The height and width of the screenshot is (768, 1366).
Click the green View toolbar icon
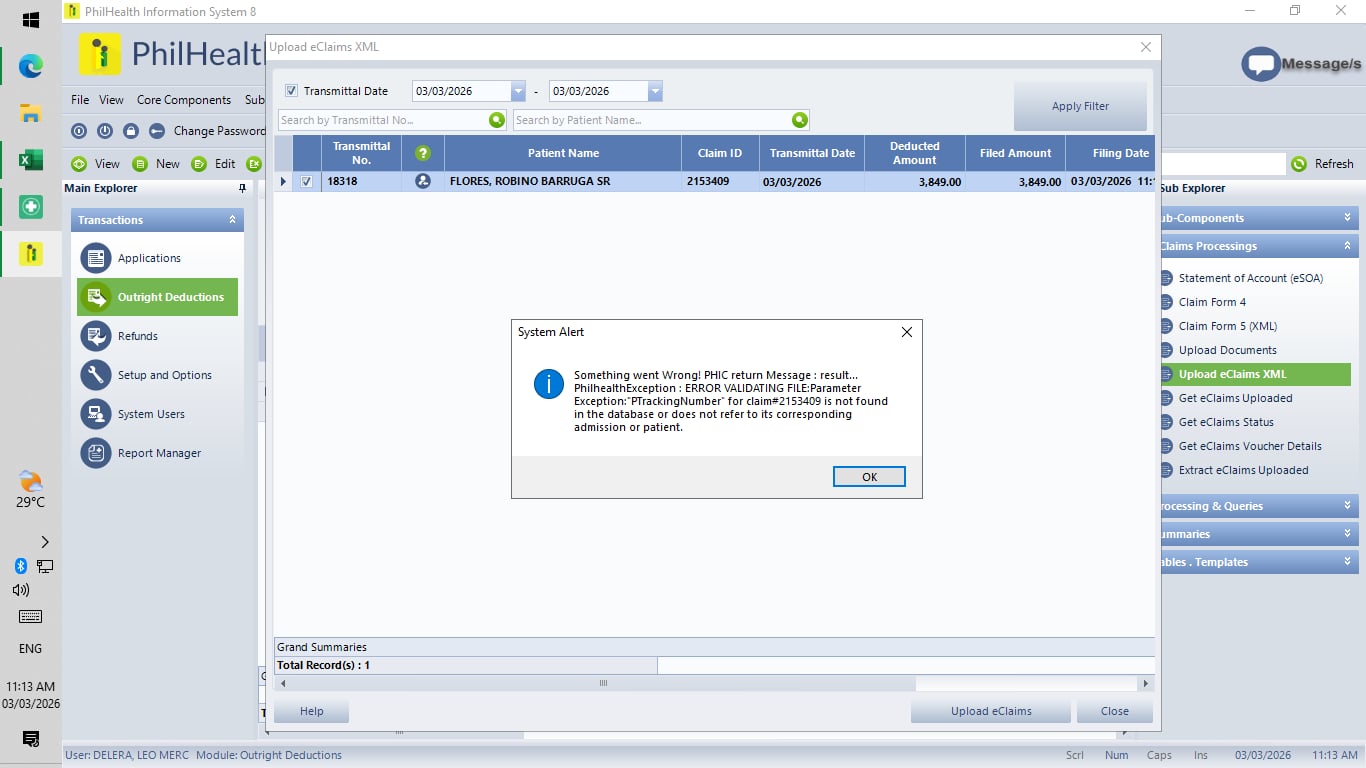pyautogui.click(x=79, y=164)
